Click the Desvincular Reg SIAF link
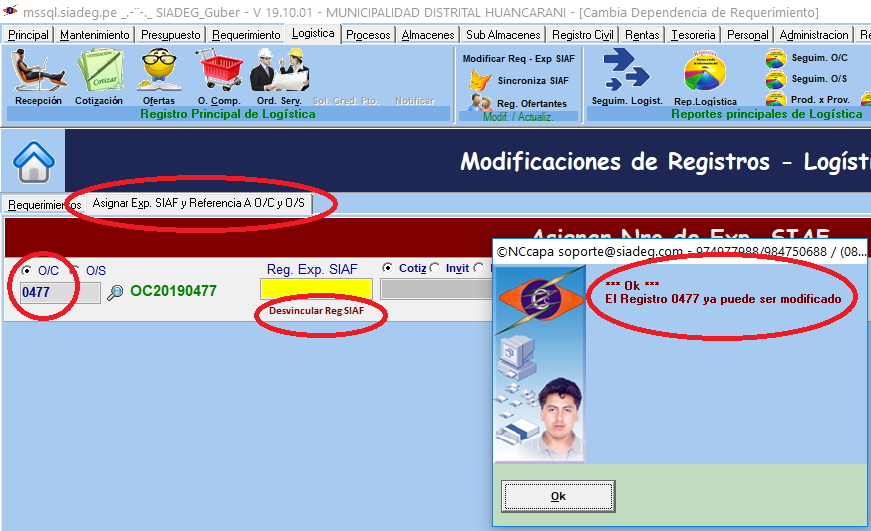 (317, 311)
